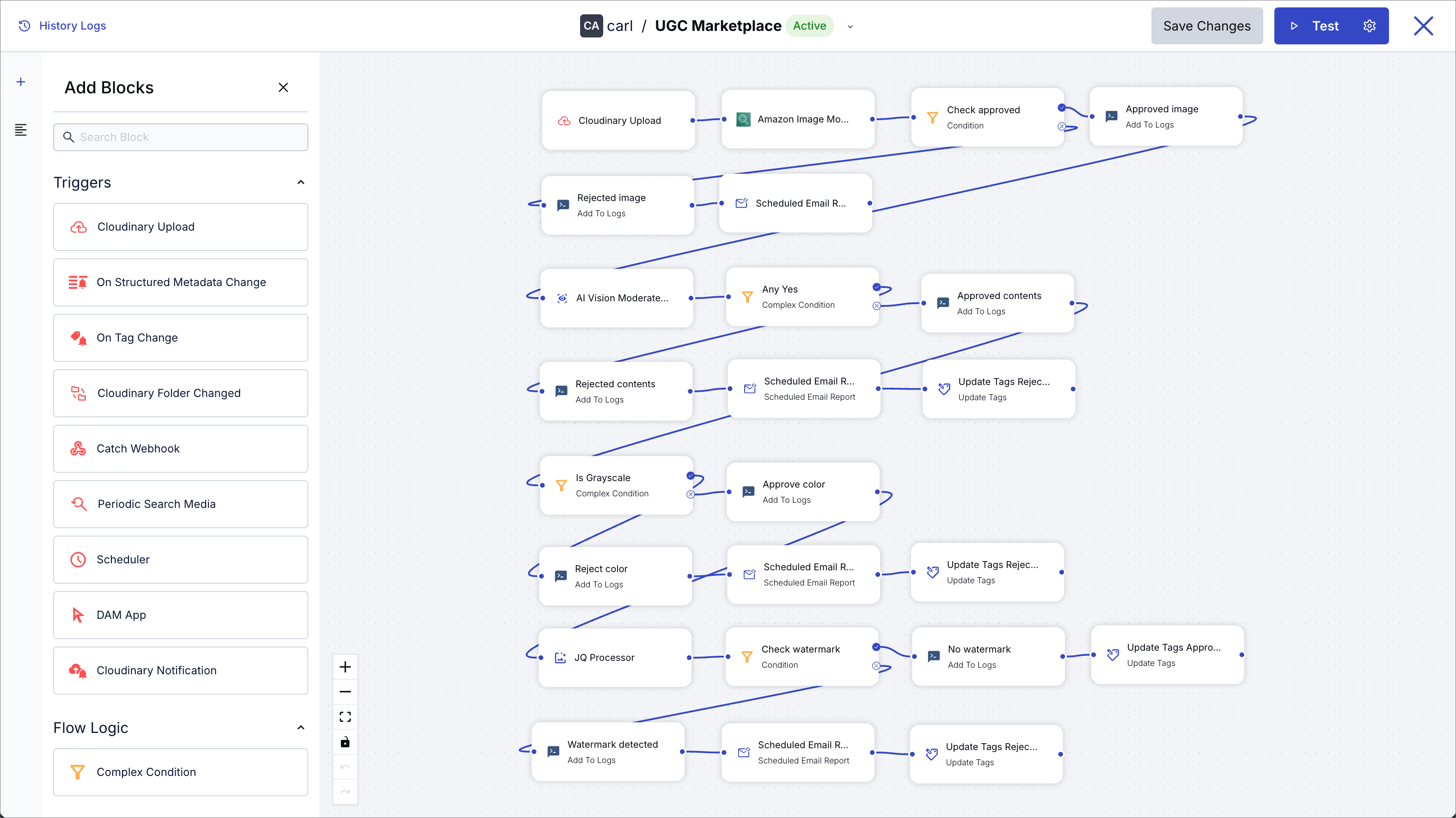Open the list view icon in left rail
1456x818 pixels.
point(21,130)
